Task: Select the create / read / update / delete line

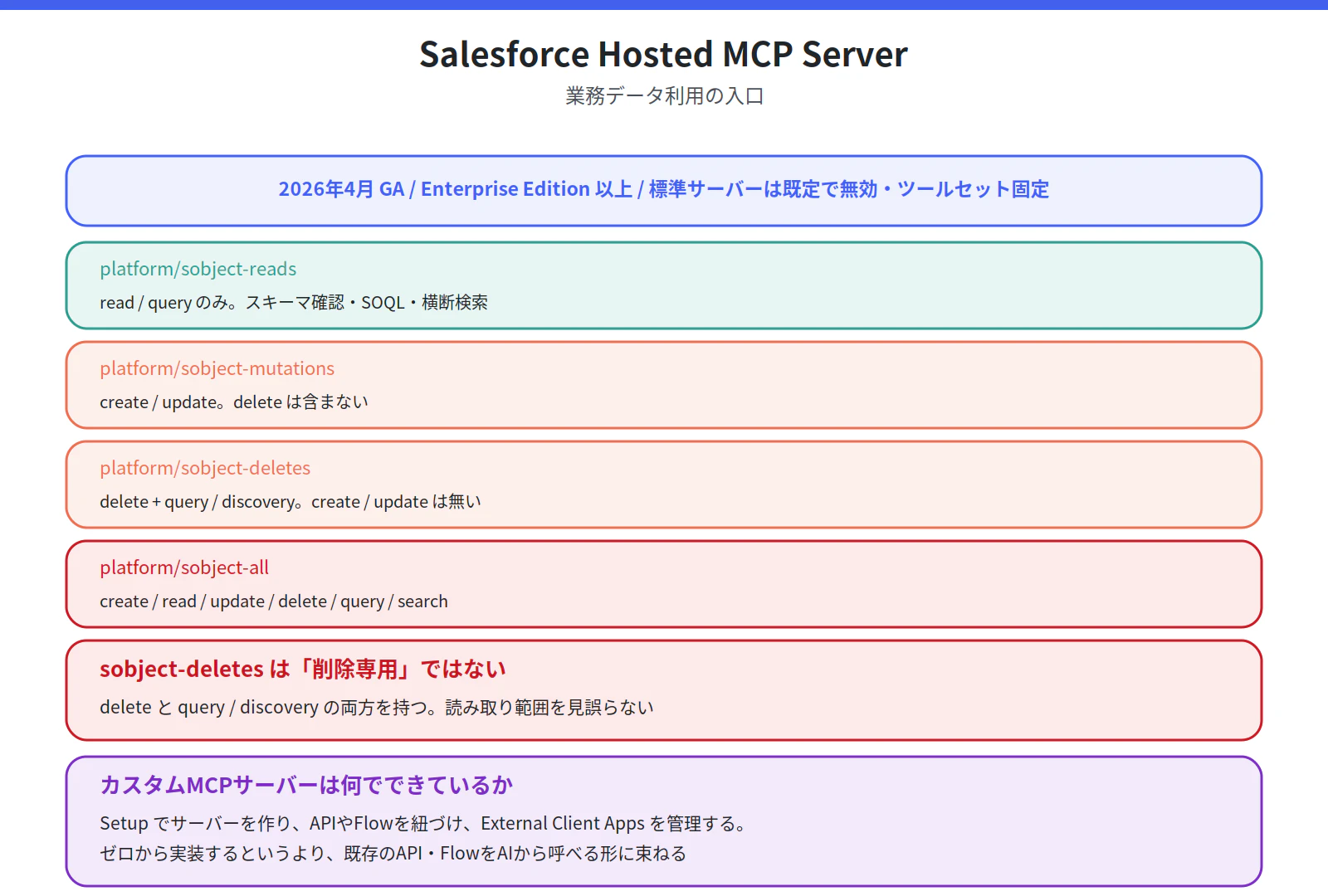Action: tap(274, 601)
